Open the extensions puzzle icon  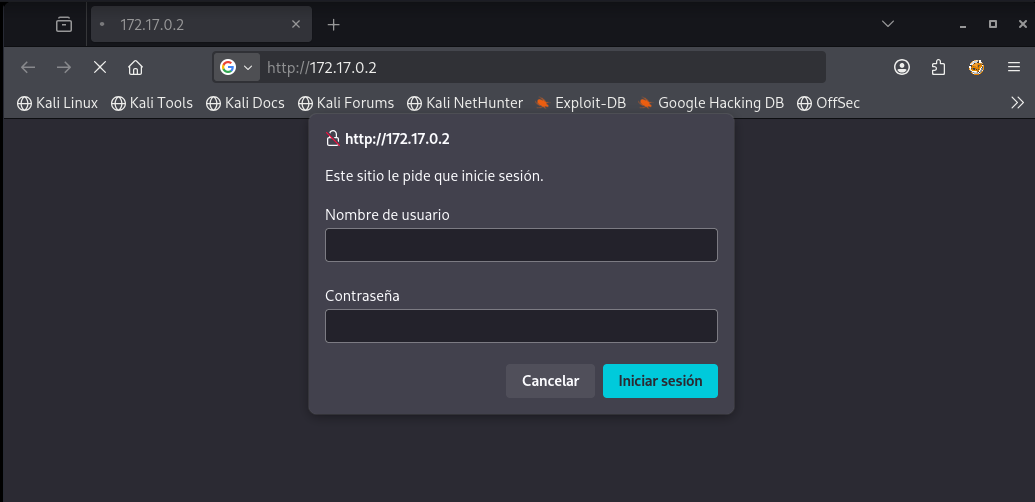click(x=938, y=67)
